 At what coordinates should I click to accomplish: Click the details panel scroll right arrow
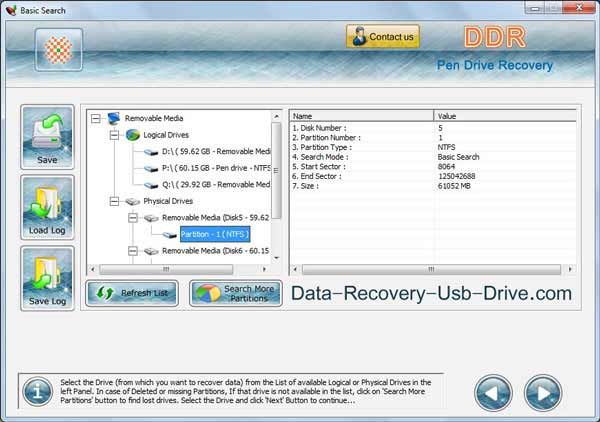point(570,269)
